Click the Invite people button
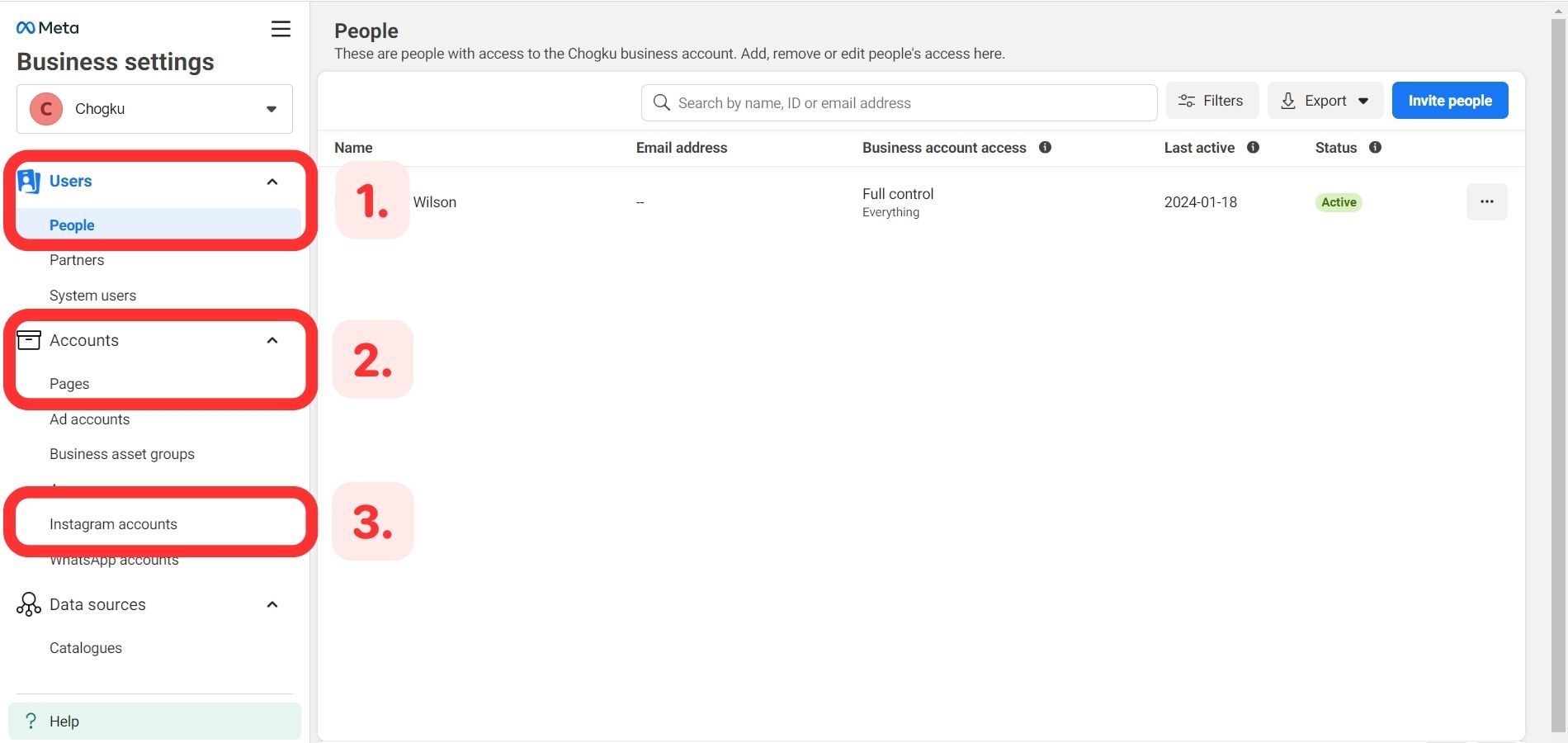 pos(1450,101)
